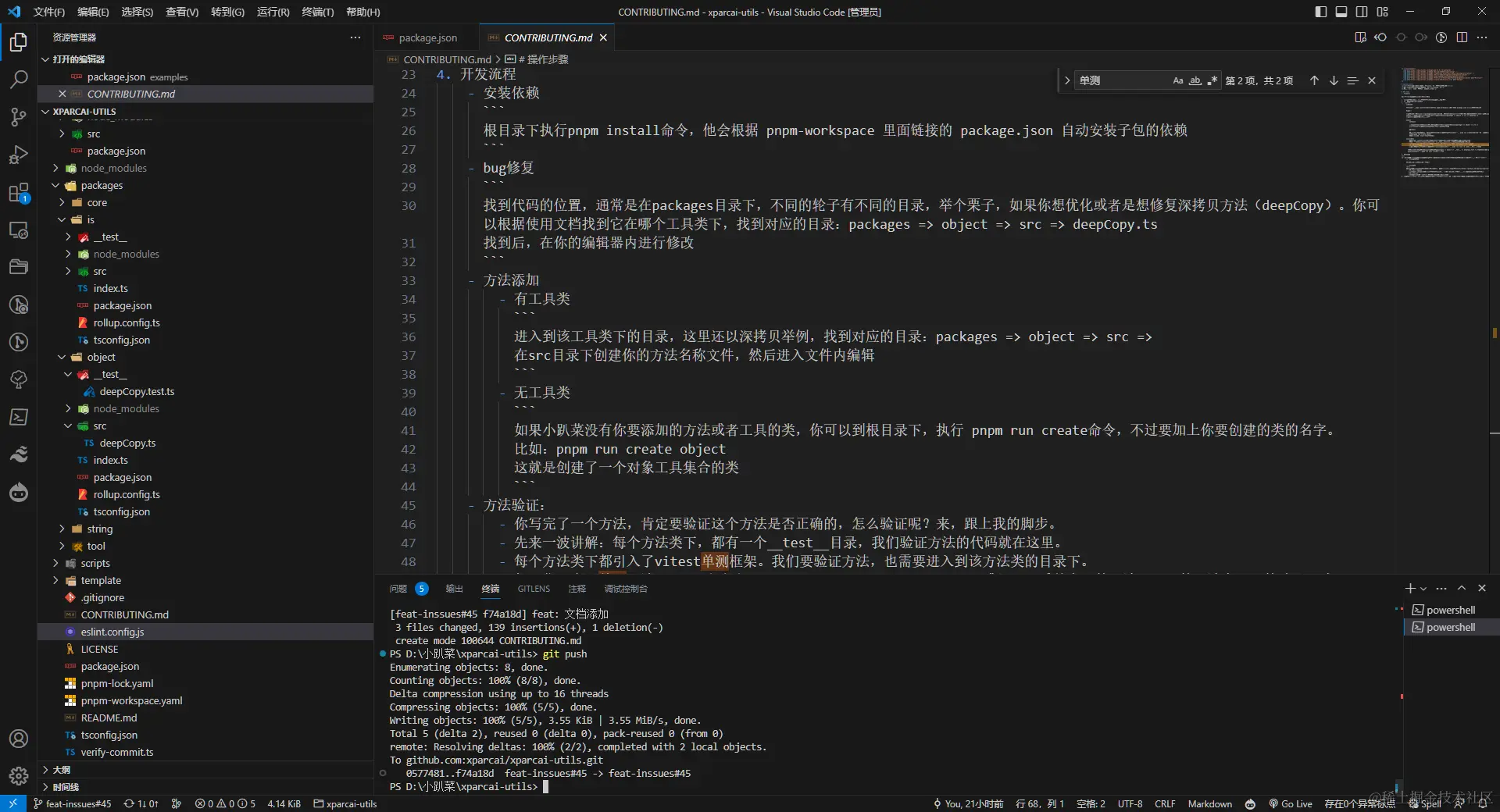The height and width of the screenshot is (812, 1500).
Task: Change CRLF end of line sequence
Action: [1165, 803]
